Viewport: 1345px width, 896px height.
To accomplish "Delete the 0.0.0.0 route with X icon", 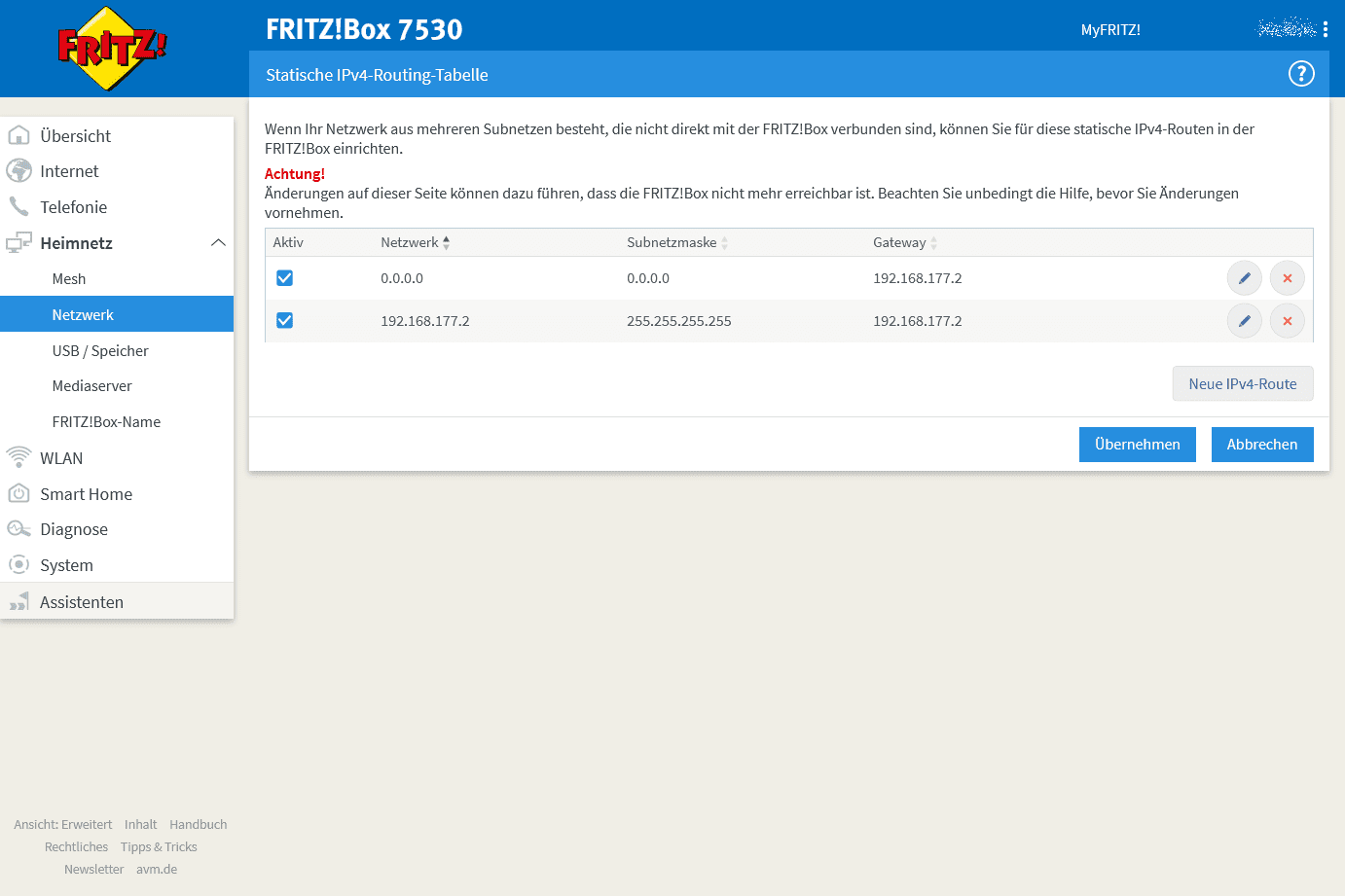I will pos(1287,278).
